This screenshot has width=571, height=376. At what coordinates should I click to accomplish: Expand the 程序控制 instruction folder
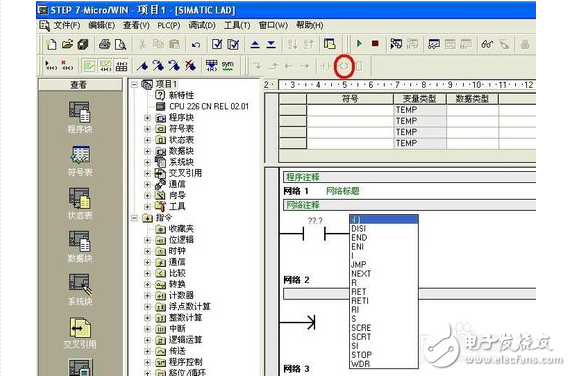tap(147, 362)
